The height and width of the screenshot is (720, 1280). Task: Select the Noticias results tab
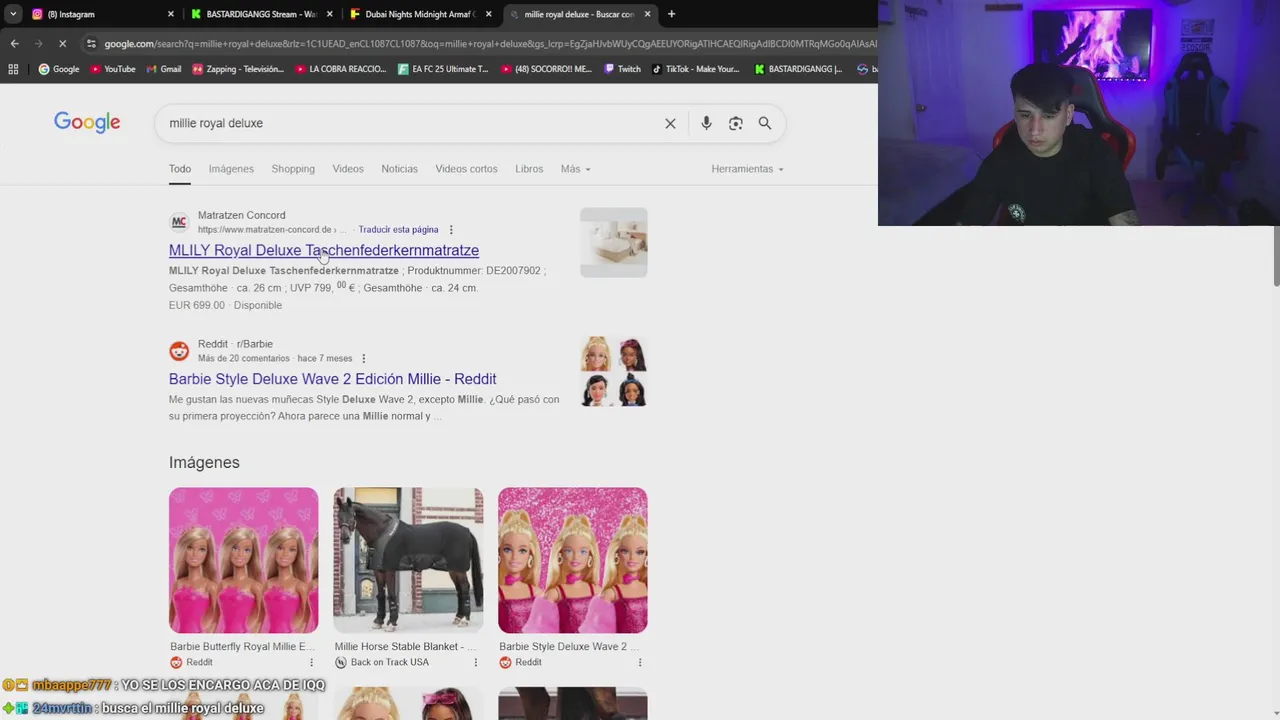(399, 169)
